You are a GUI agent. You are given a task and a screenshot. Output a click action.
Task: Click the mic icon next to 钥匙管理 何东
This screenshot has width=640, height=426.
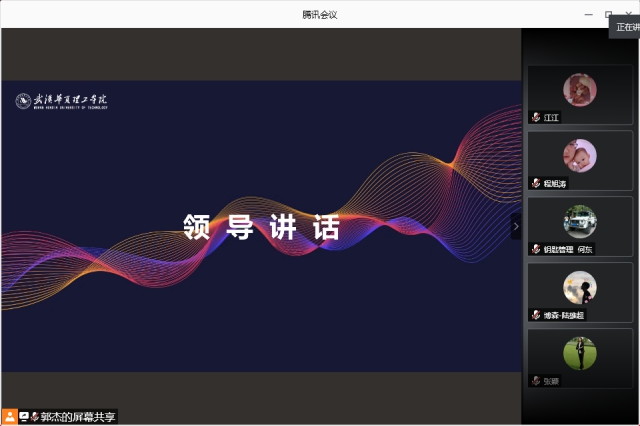[536, 249]
